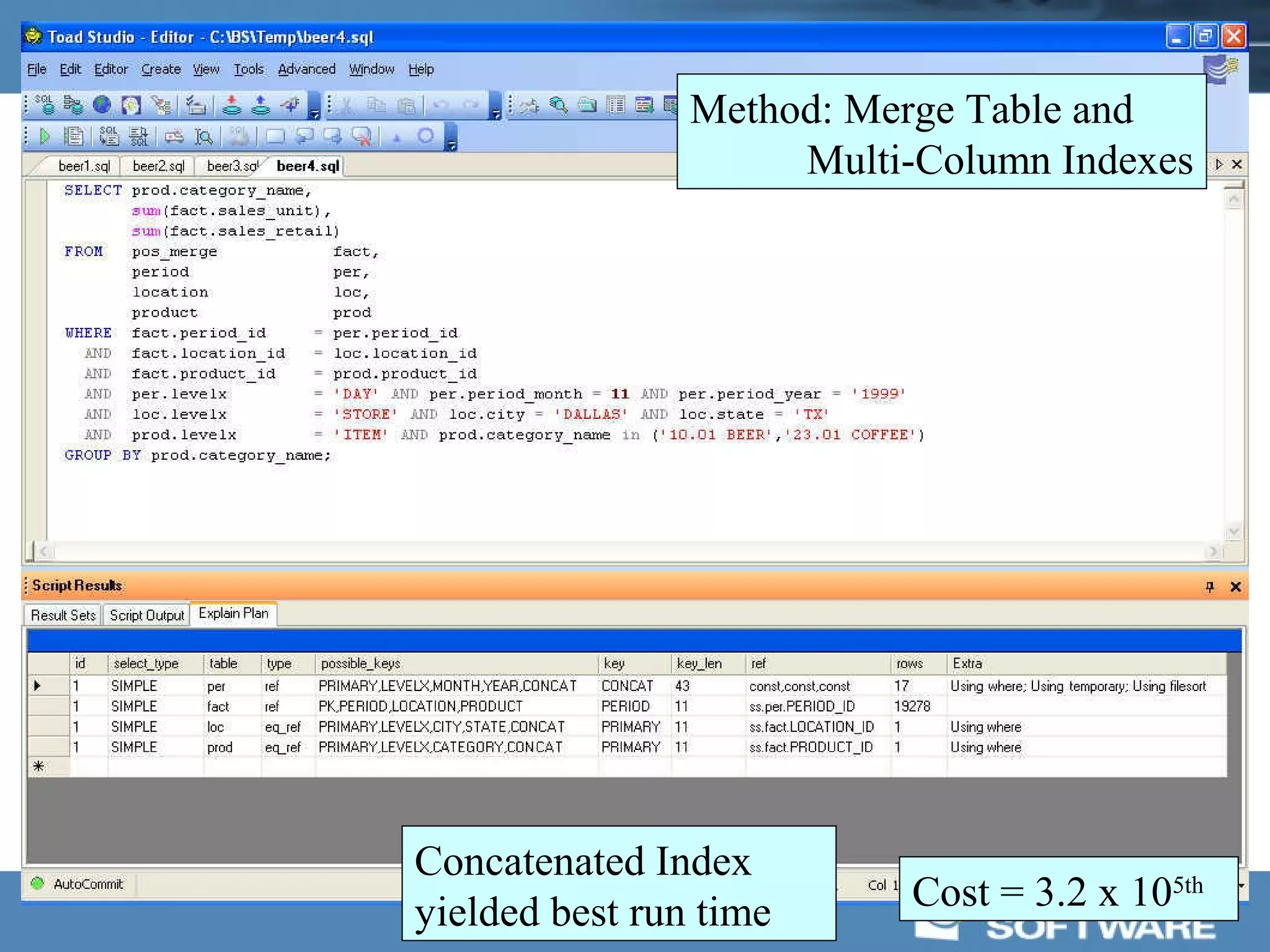The image size is (1270, 952).
Task: Click the magnifier find-in-text icon
Action: click(203, 136)
